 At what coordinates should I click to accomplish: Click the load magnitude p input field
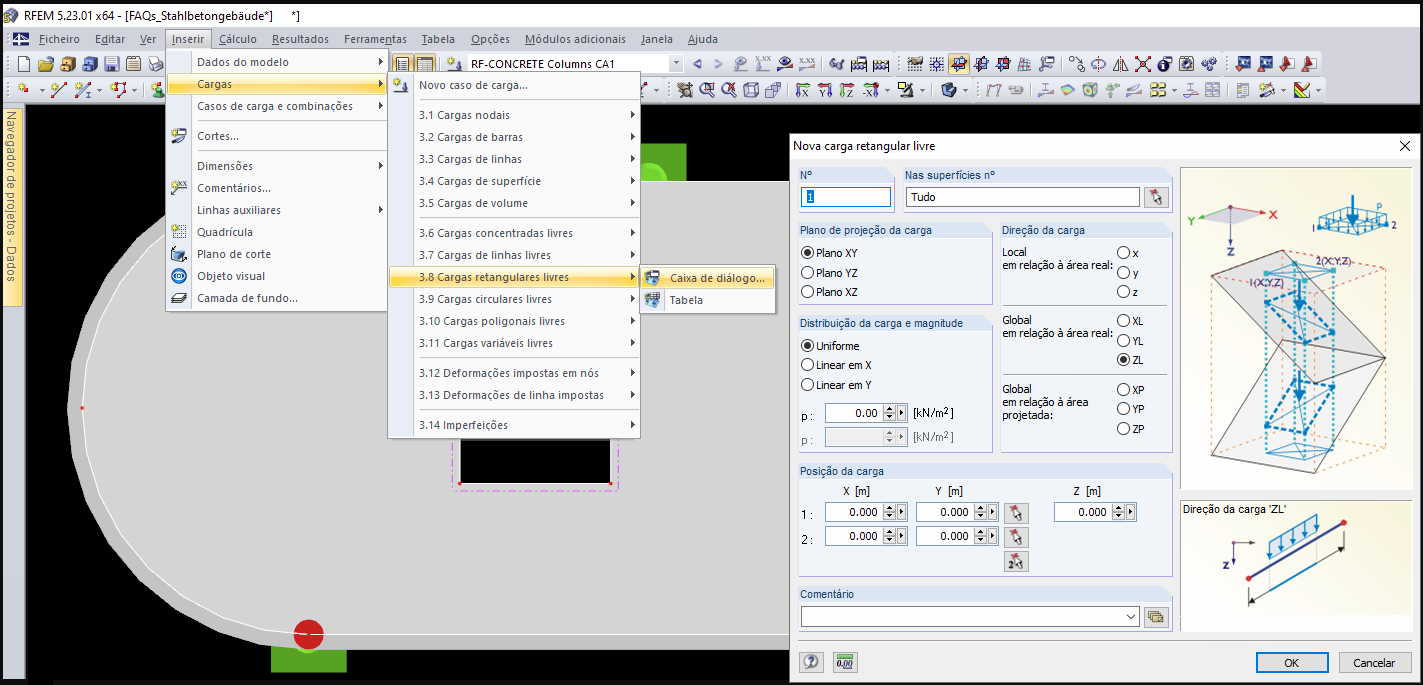(853, 412)
